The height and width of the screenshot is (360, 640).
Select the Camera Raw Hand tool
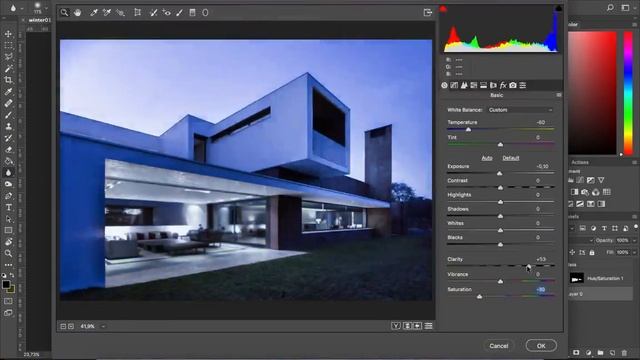[x=78, y=13]
